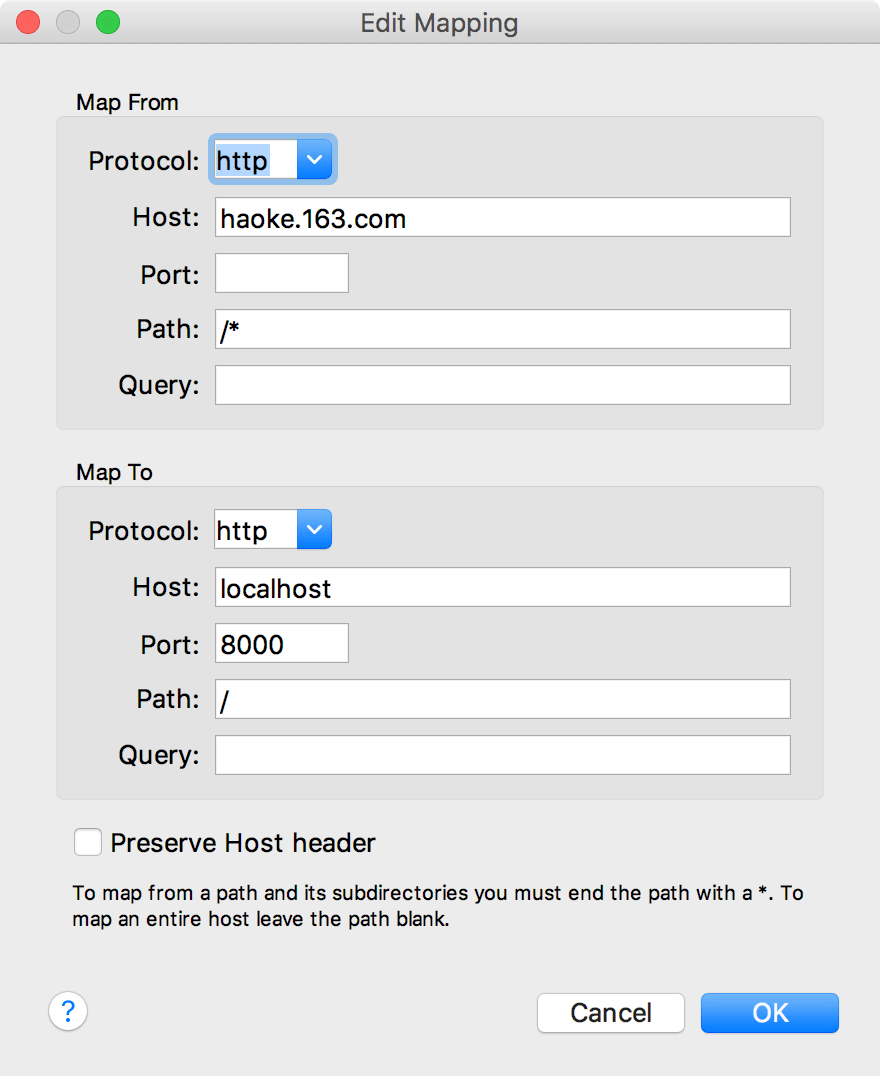Click the Preserve Host header label

tap(243, 843)
